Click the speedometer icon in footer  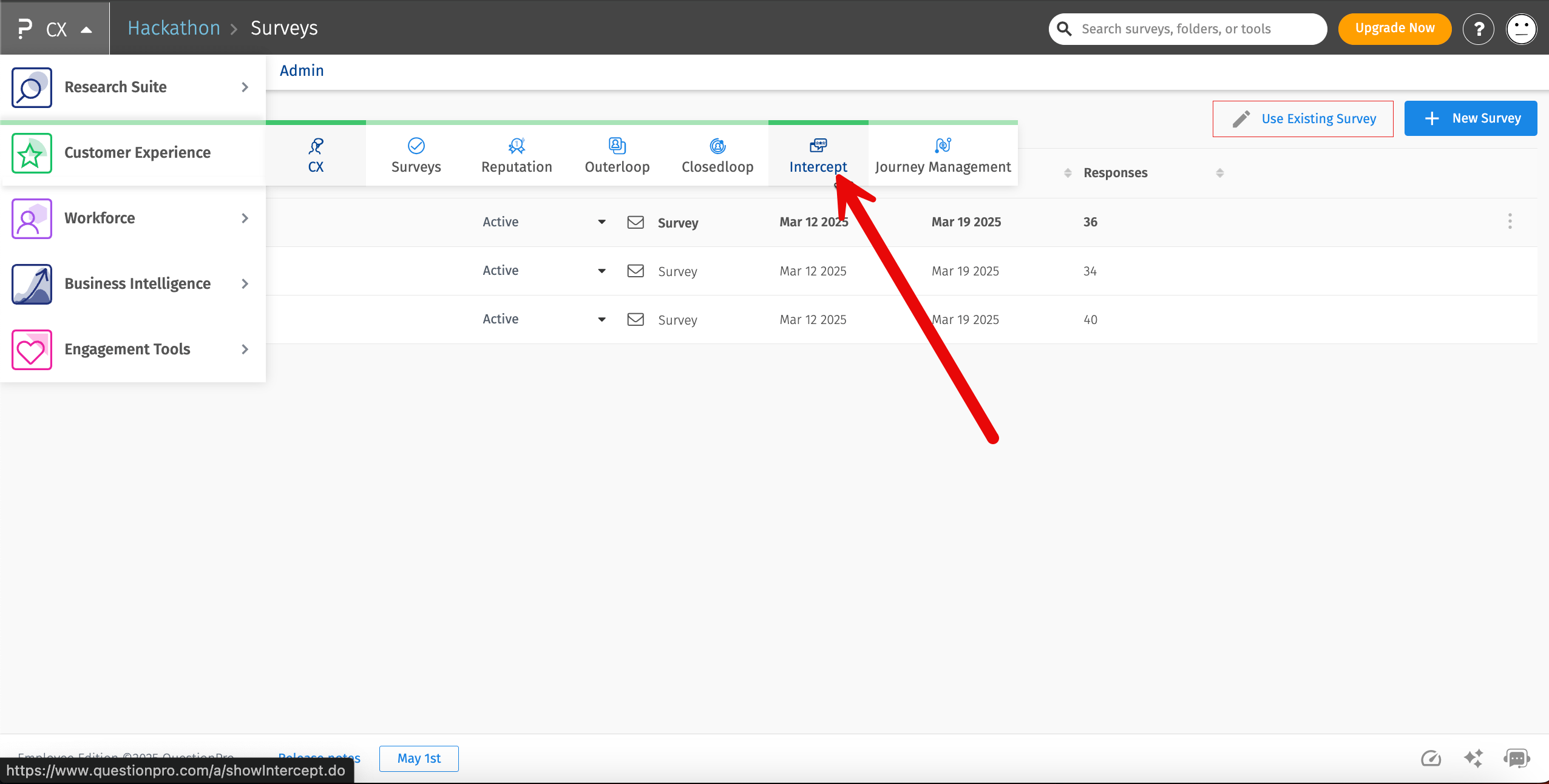[x=1431, y=758]
